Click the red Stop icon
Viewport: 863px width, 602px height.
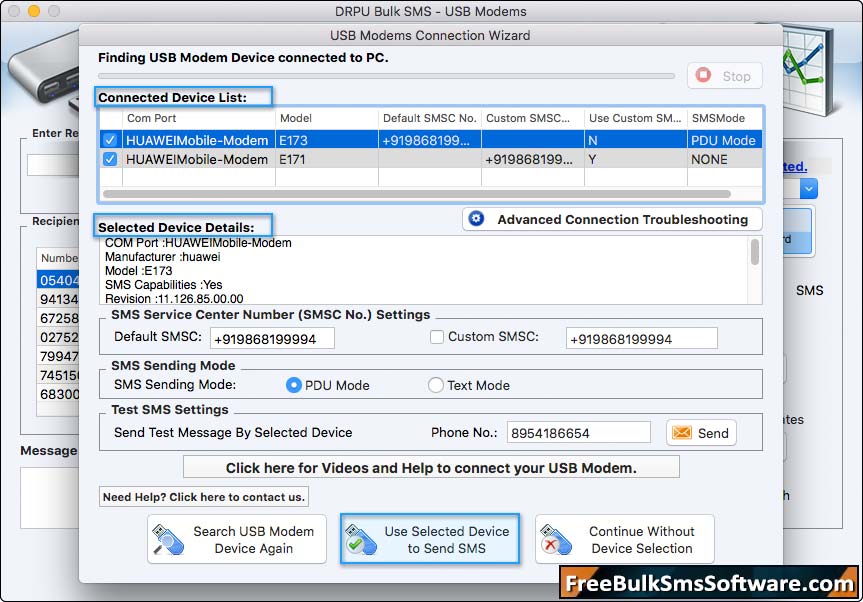(x=703, y=75)
